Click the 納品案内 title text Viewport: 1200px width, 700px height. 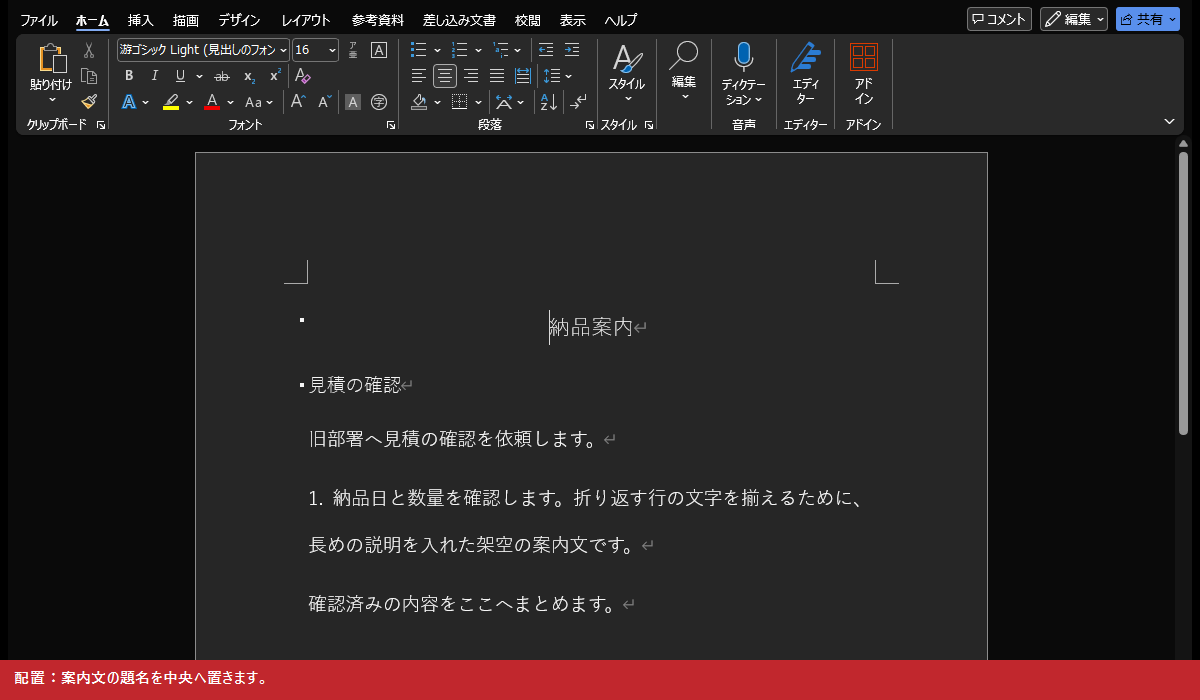coord(591,327)
